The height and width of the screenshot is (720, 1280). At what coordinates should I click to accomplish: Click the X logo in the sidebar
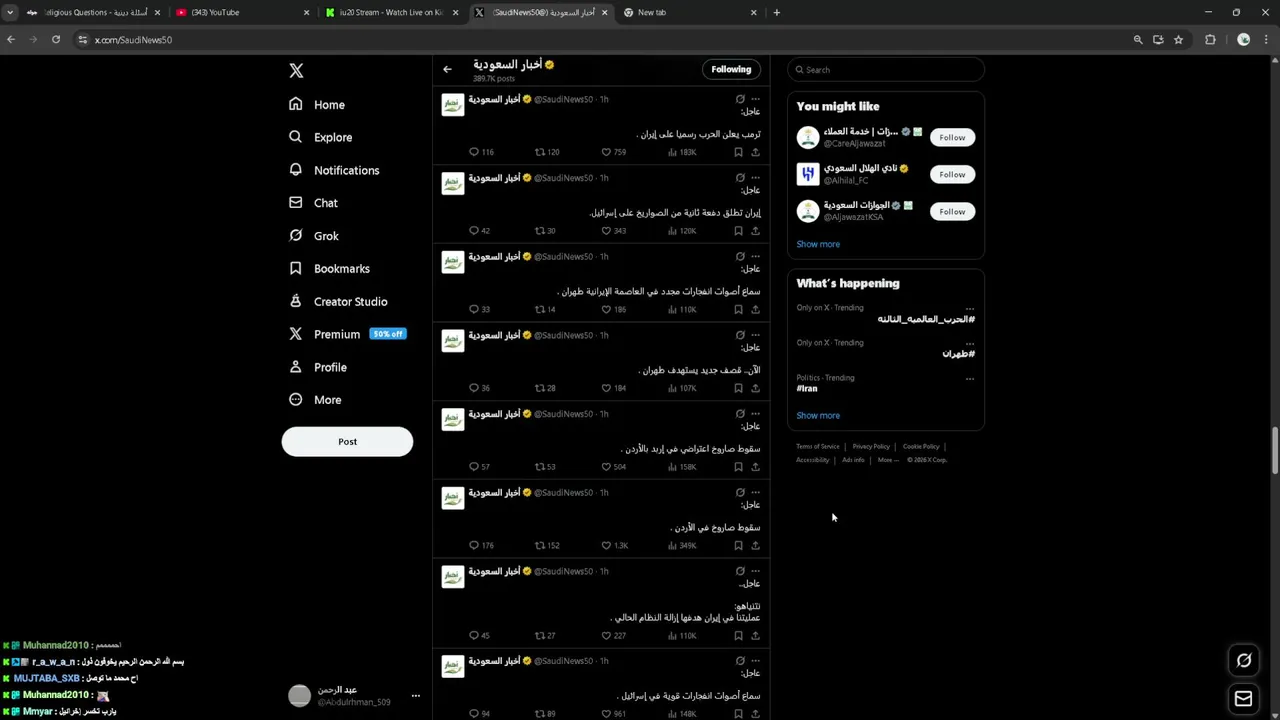296,71
